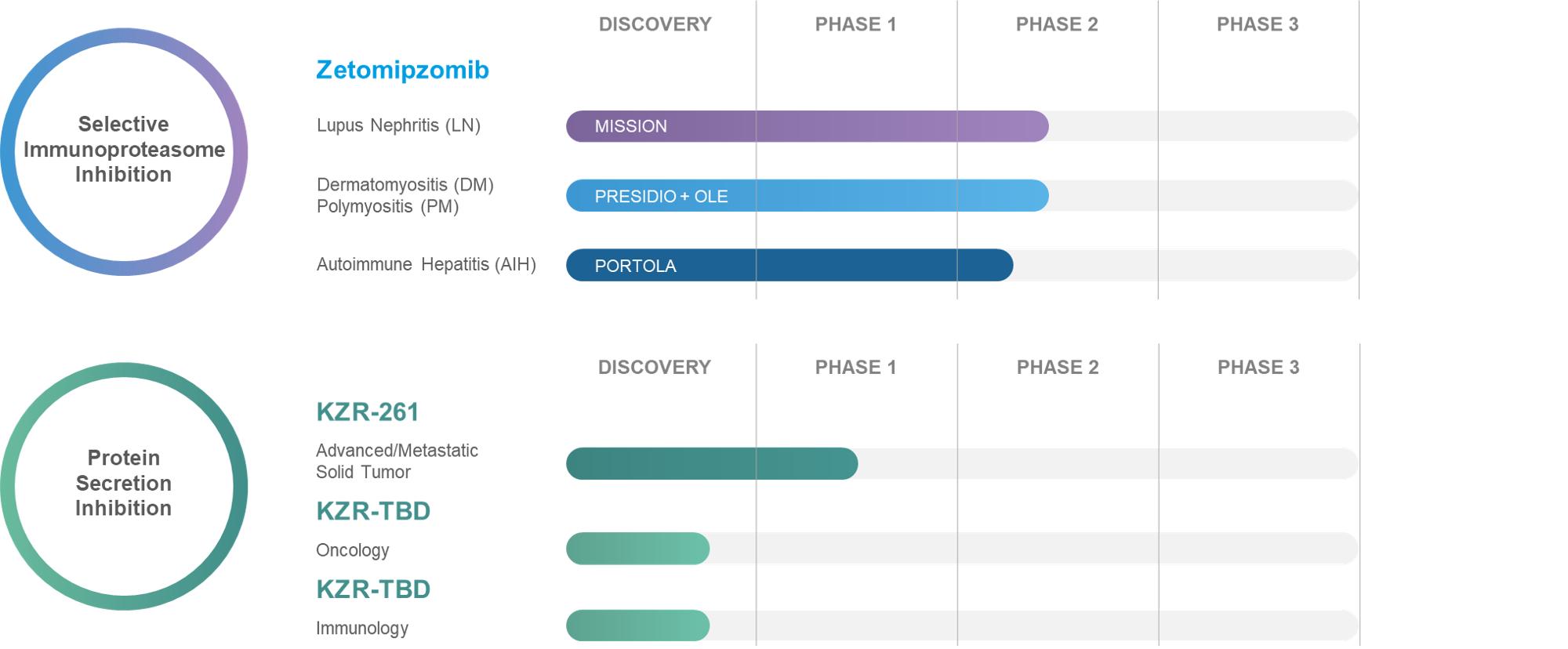The width and height of the screenshot is (1568, 649).
Task: Click the Dermatomyositis (DM) Polymyositis (PM) label
Action: point(405,195)
